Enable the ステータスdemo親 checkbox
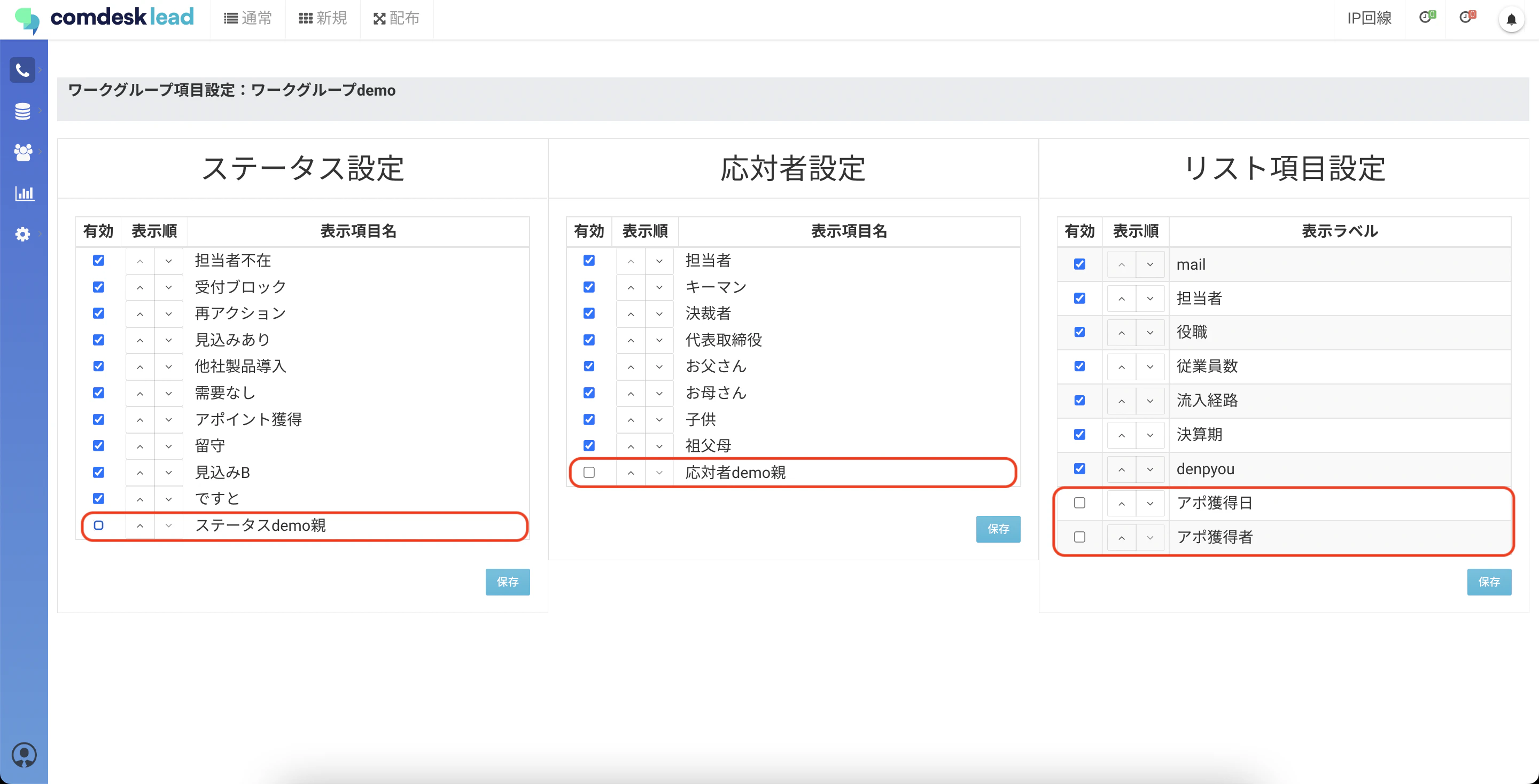 point(98,526)
